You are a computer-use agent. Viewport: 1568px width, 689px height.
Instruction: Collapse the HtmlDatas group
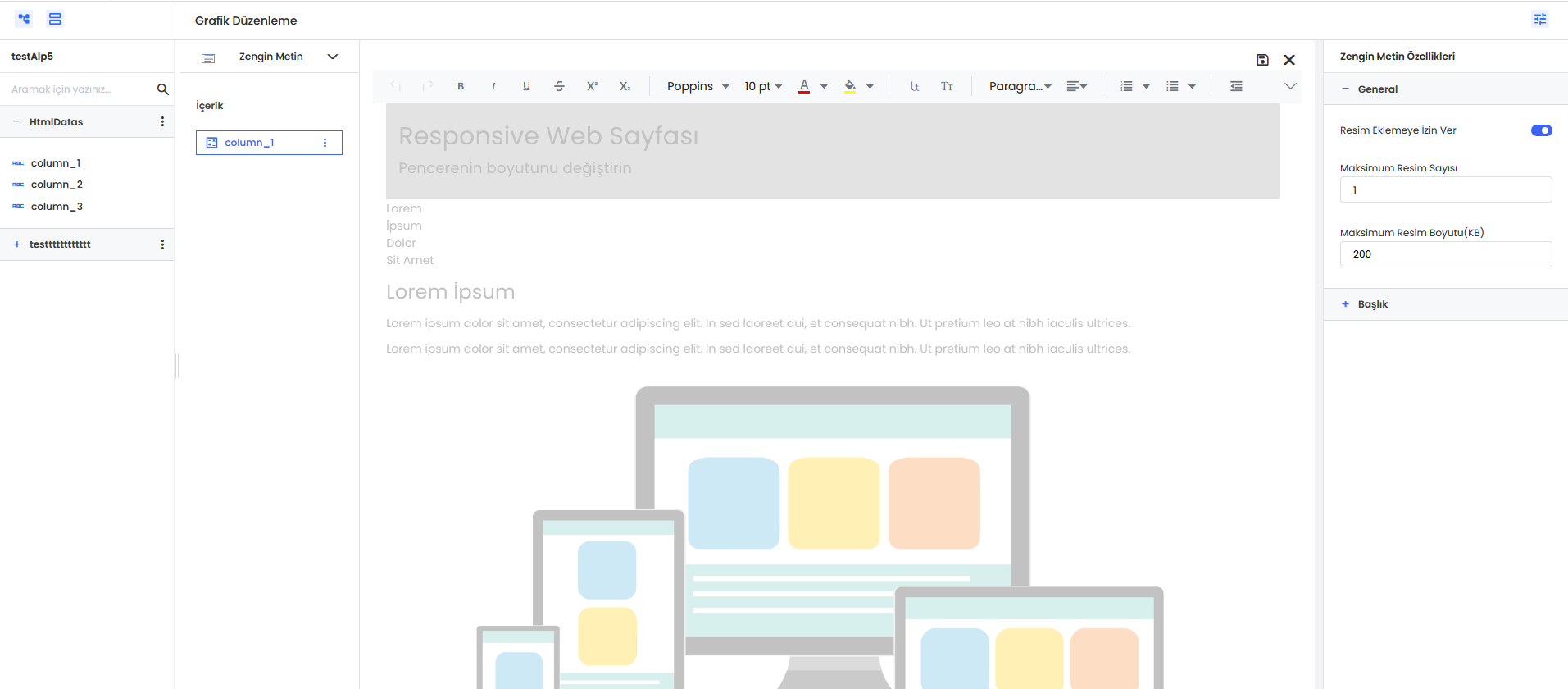(x=16, y=122)
